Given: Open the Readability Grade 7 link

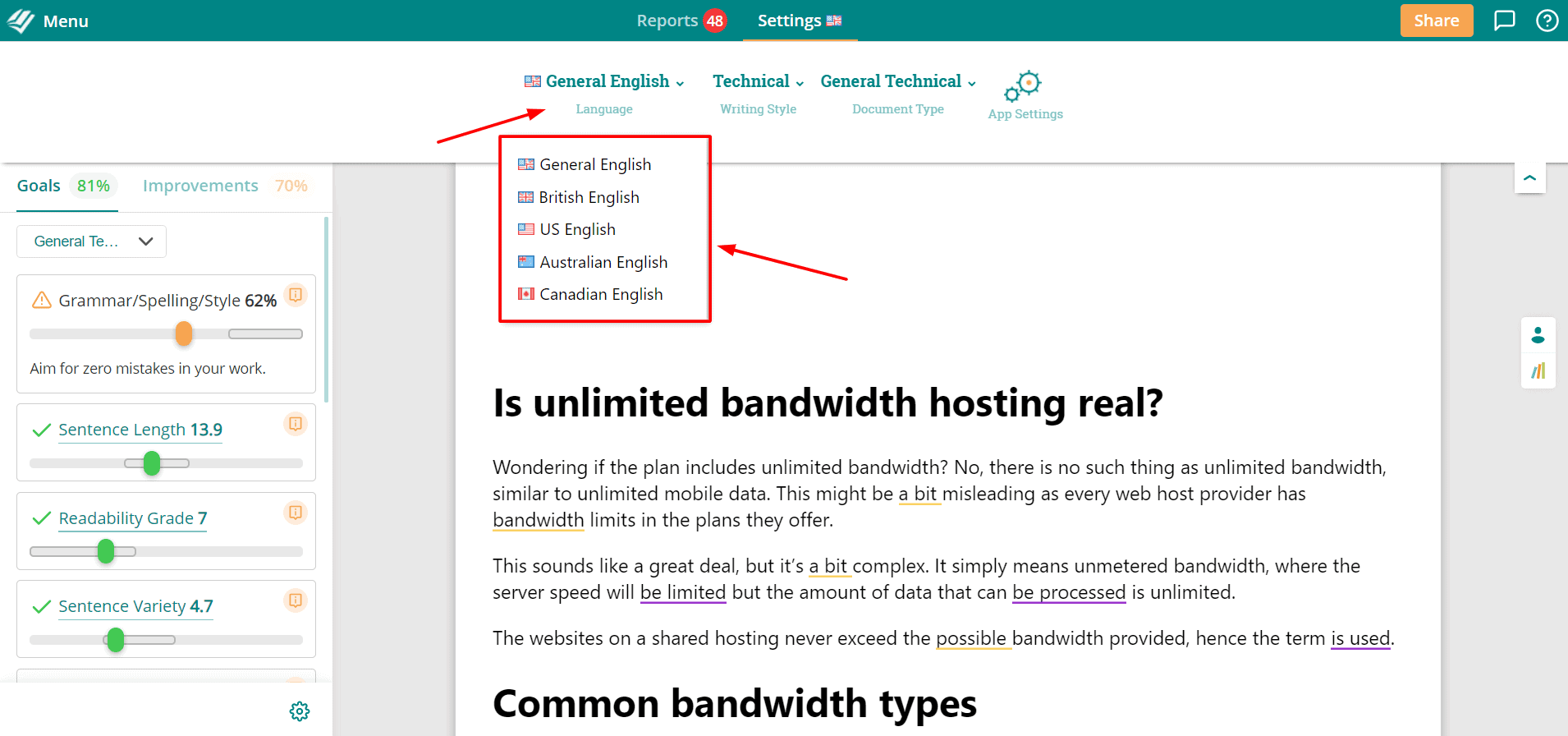Looking at the screenshot, I should 133,518.
